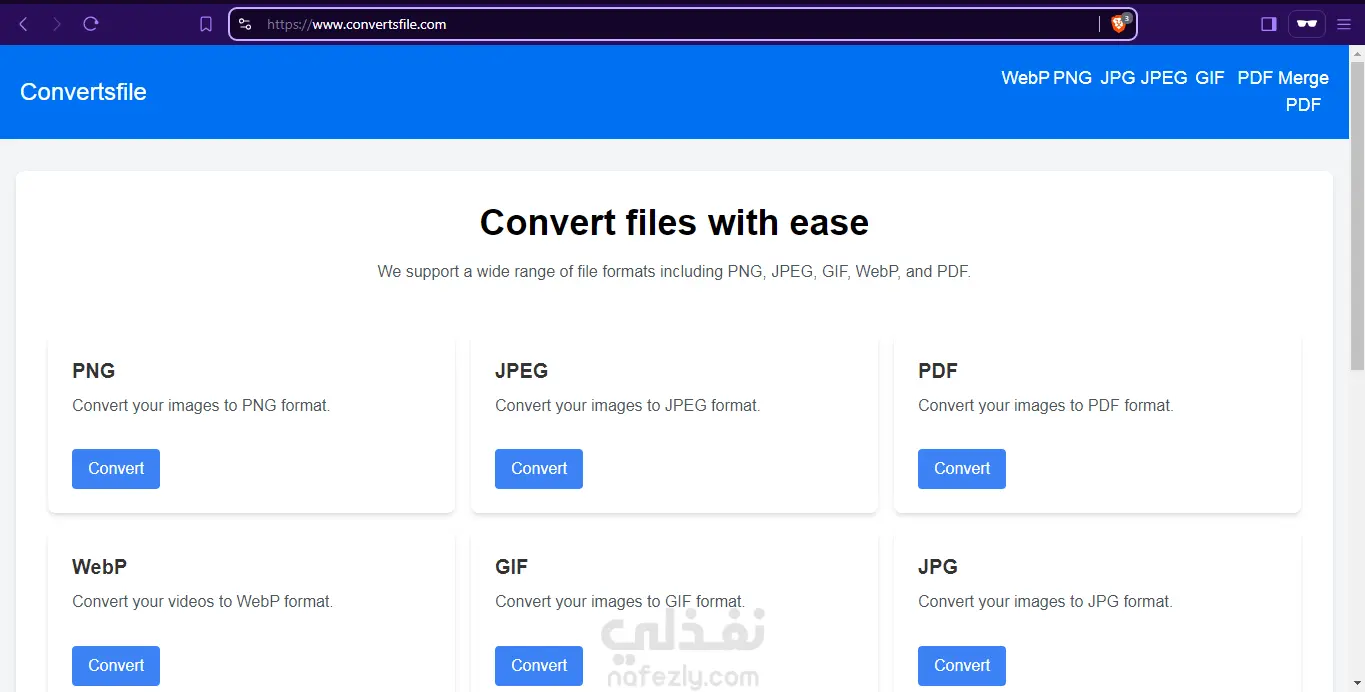The width and height of the screenshot is (1365, 692).
Task: Open site settings icon in address bar
Action: click(245, 24)
